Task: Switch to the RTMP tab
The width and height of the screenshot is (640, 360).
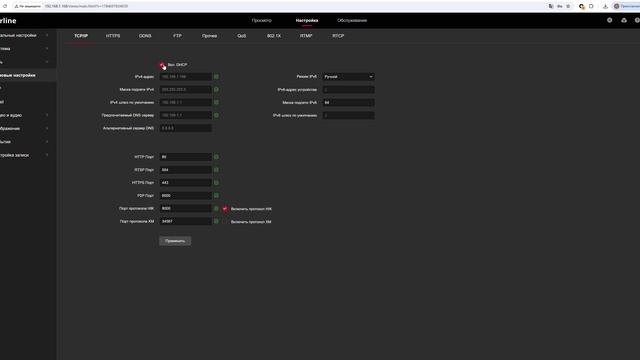Action: click(306, 36)
